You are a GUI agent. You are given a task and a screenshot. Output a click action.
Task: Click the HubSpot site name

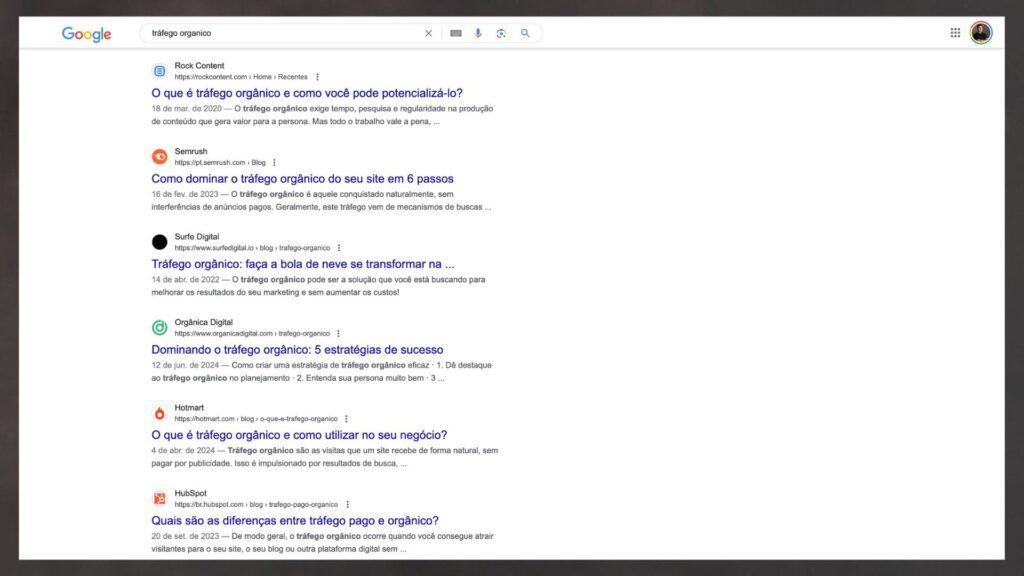(190, 494)
